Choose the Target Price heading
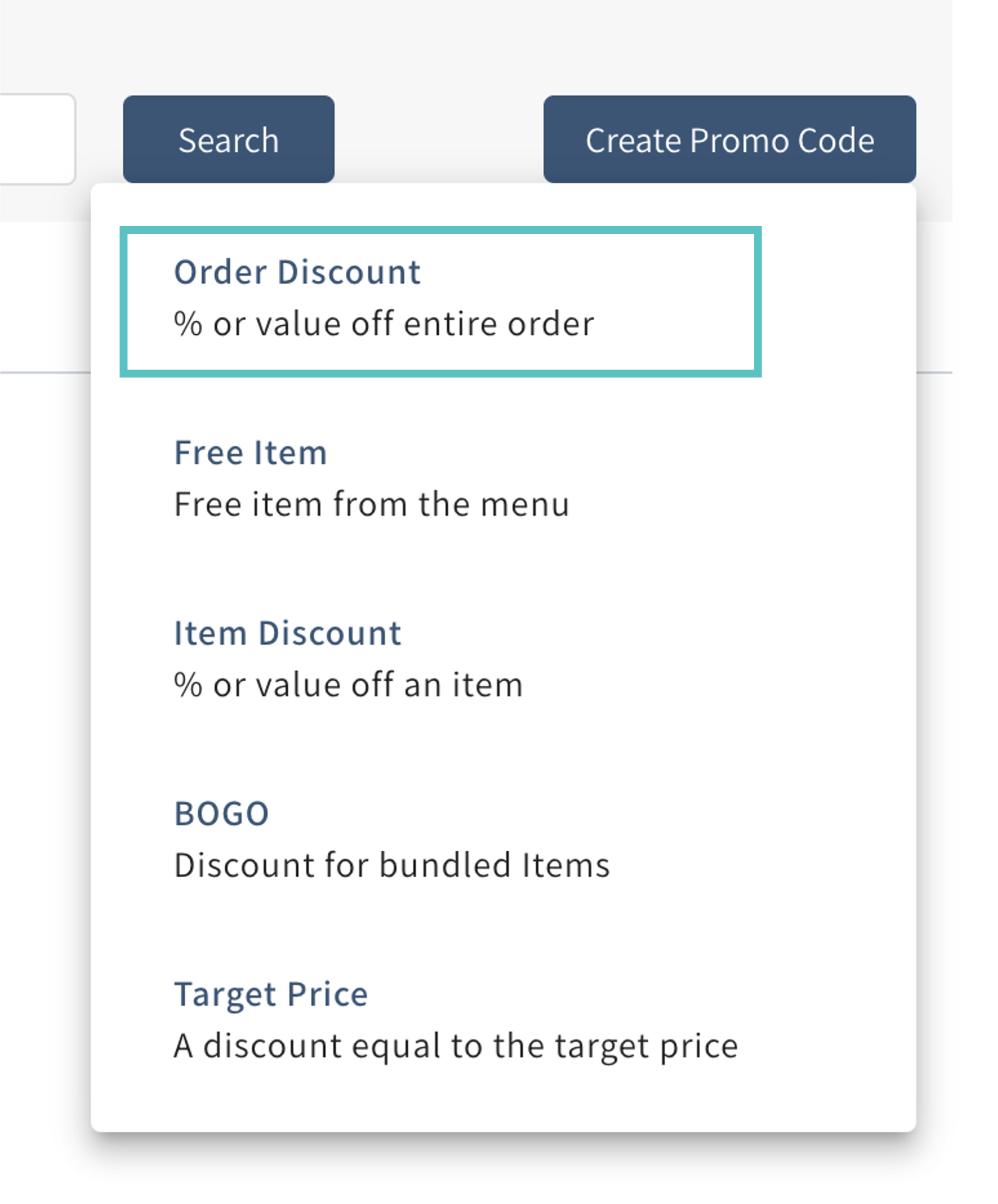This screenshot has height=1204, width=998. (x=271, y=994)
